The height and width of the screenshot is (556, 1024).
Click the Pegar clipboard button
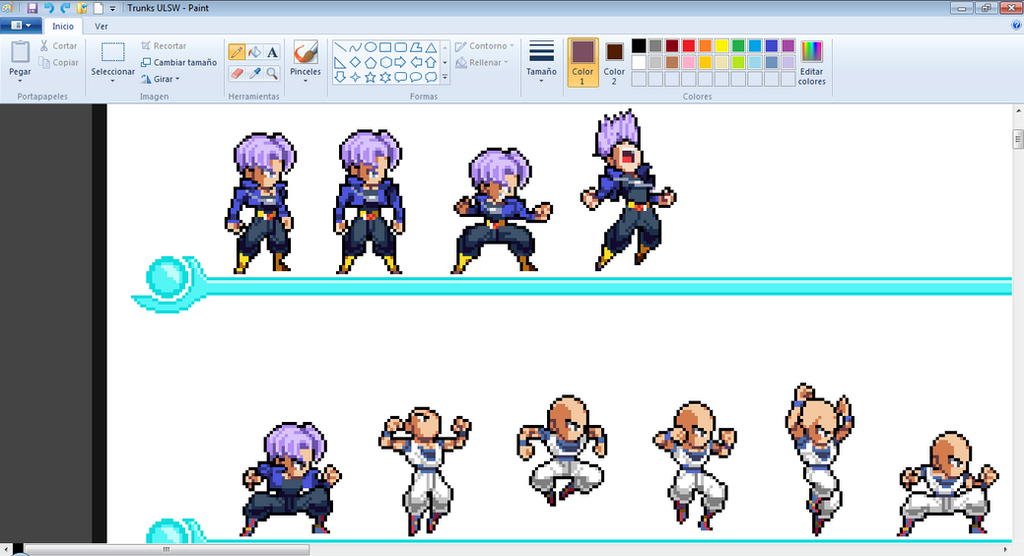point(20,58)
